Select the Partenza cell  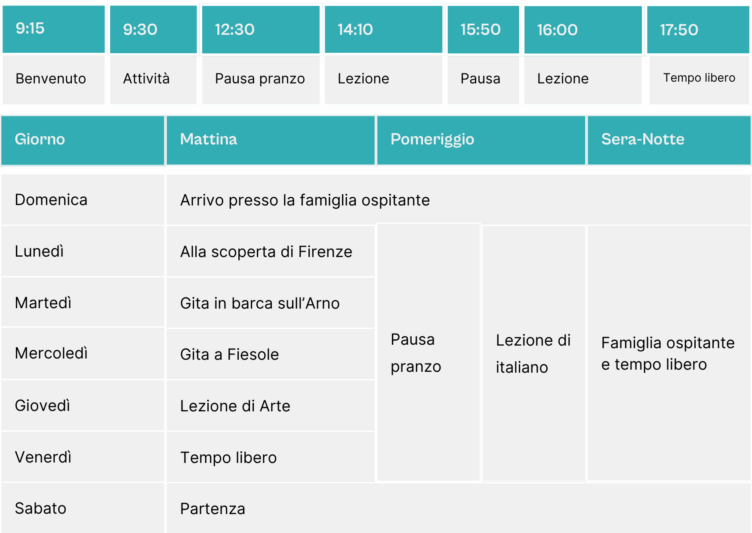pos(213,509)
